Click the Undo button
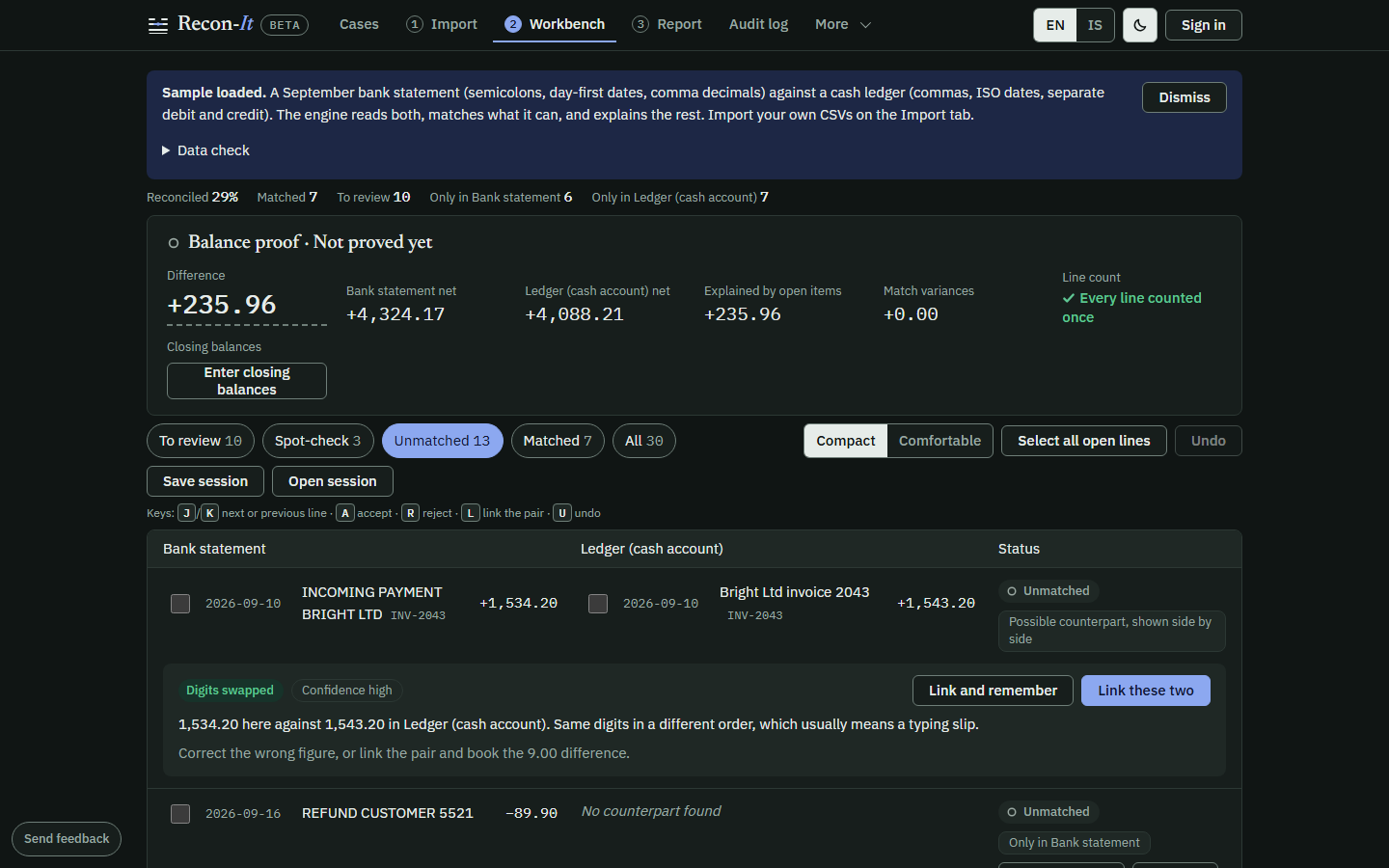 1209,441
